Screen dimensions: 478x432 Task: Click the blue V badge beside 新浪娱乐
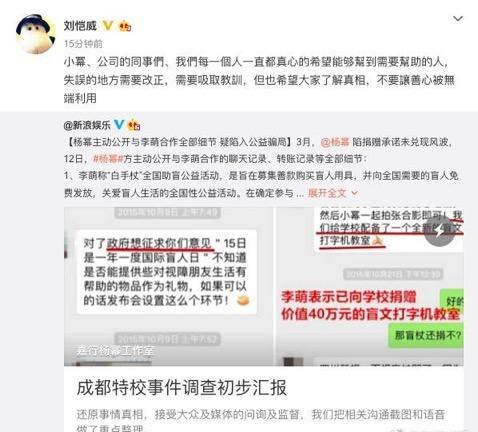click(x=119, y=125)
